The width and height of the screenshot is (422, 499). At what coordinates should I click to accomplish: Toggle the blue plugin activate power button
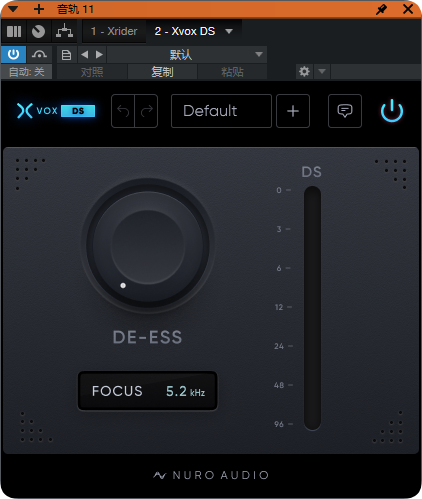pos(13,54)
